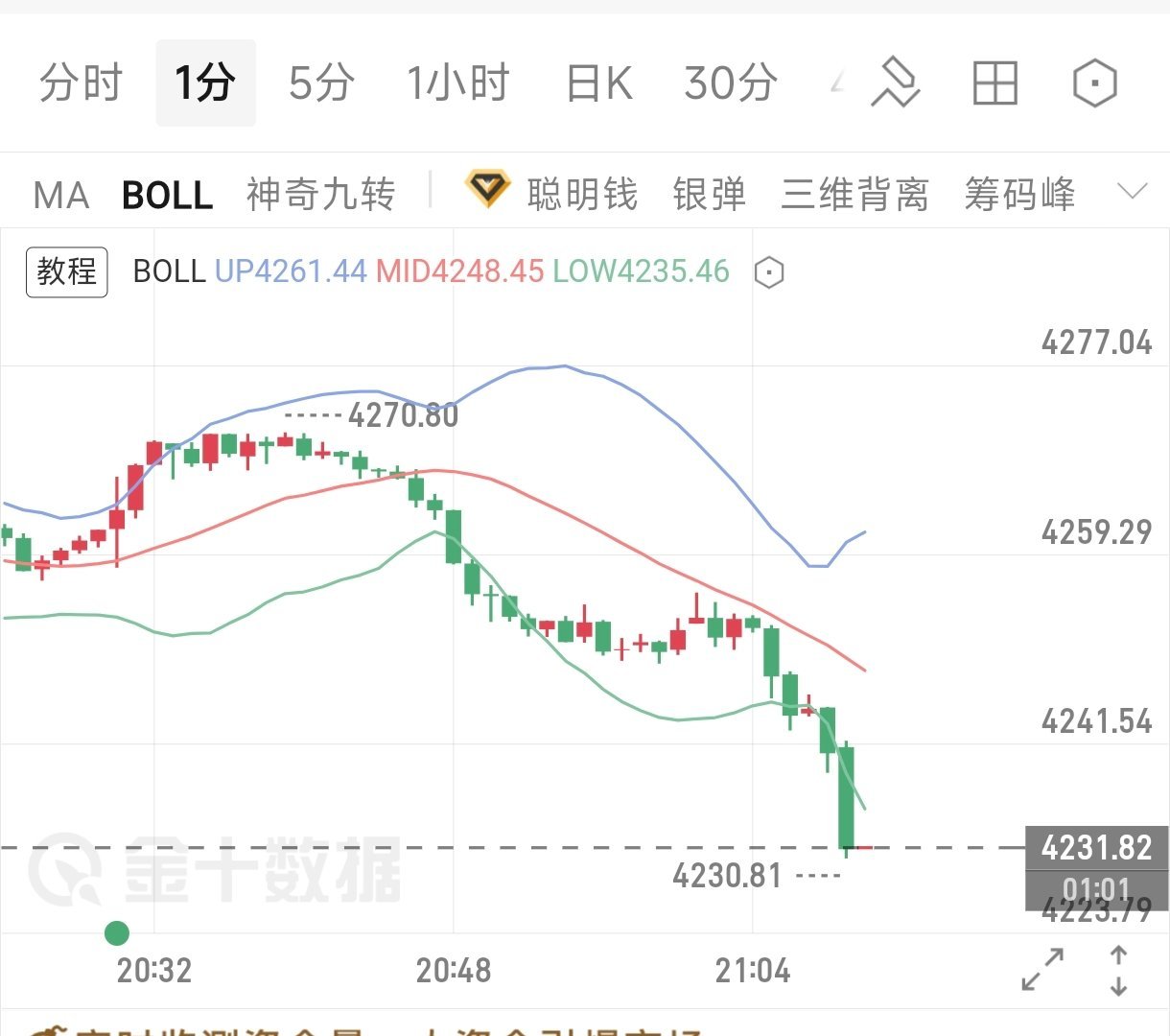Expand the indicator list chevron
The width and height of the screenshot is (1170, 1036).
[x=1133, y=191]
